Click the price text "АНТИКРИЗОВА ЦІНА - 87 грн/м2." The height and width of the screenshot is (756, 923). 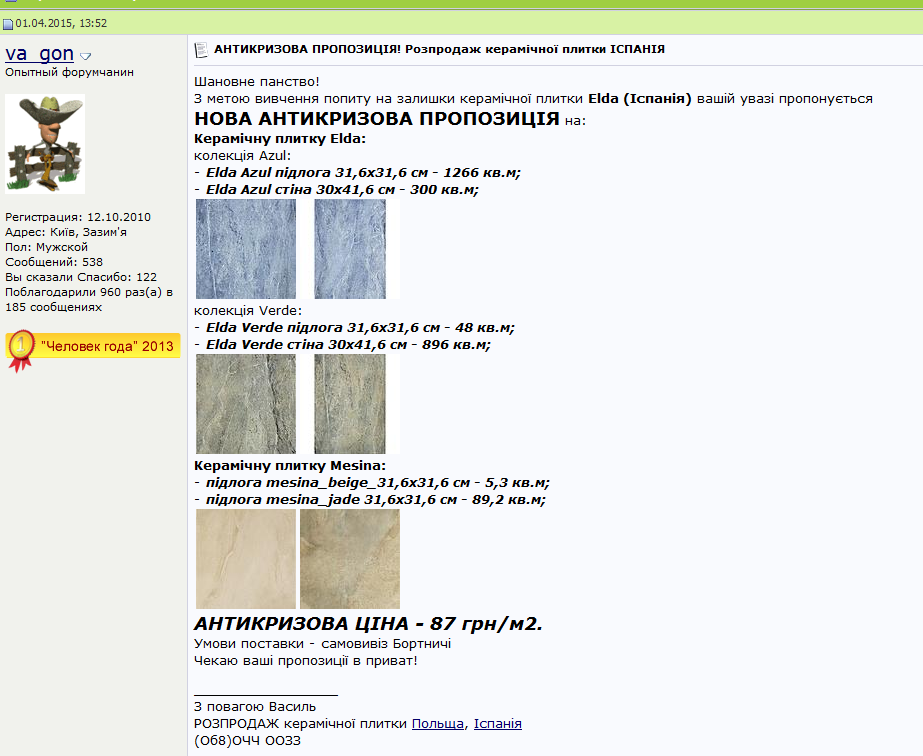(x=368, y=624)
